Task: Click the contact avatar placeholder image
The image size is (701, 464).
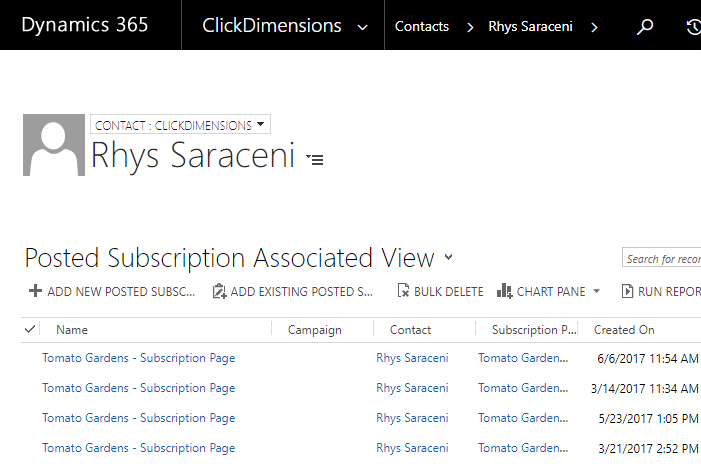Action: point(54,145)
